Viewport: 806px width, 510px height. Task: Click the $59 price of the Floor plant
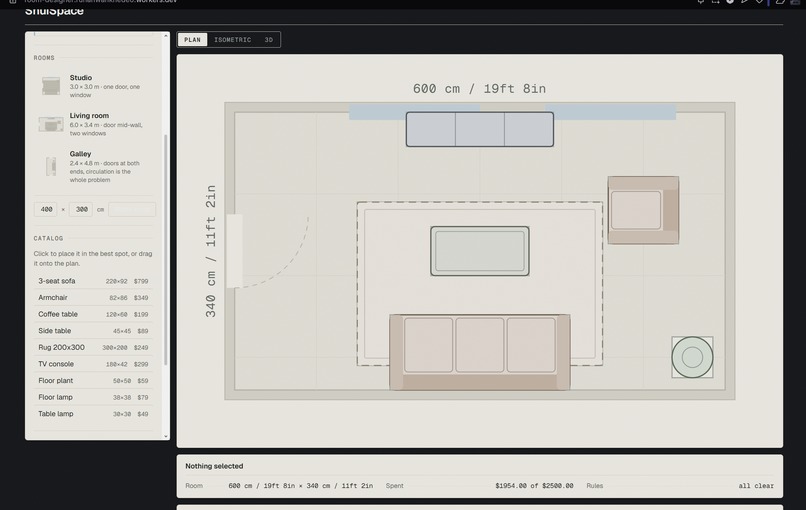pyautogui.click(x=142, y=381)
